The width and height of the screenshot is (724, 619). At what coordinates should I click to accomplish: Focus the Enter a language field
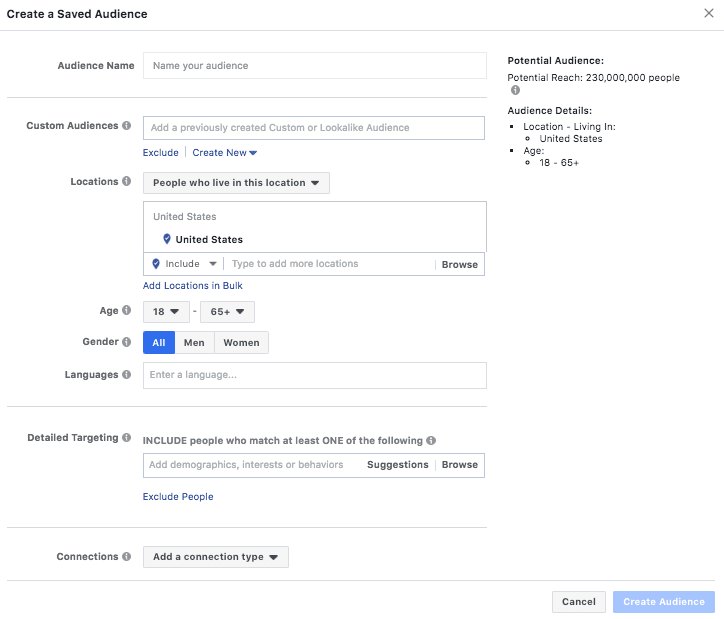(315, 375)
